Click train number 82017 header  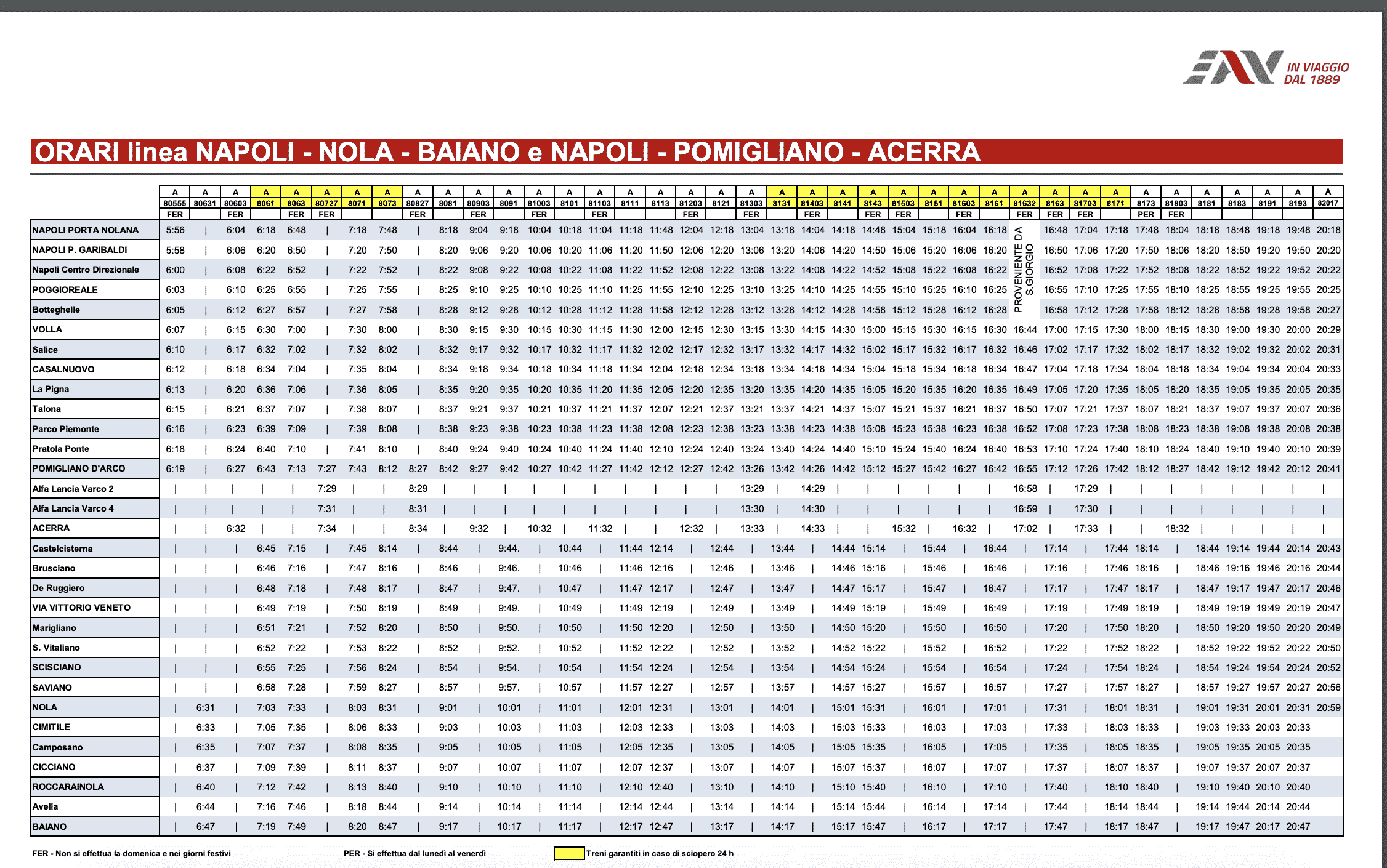click(1328, 203)
